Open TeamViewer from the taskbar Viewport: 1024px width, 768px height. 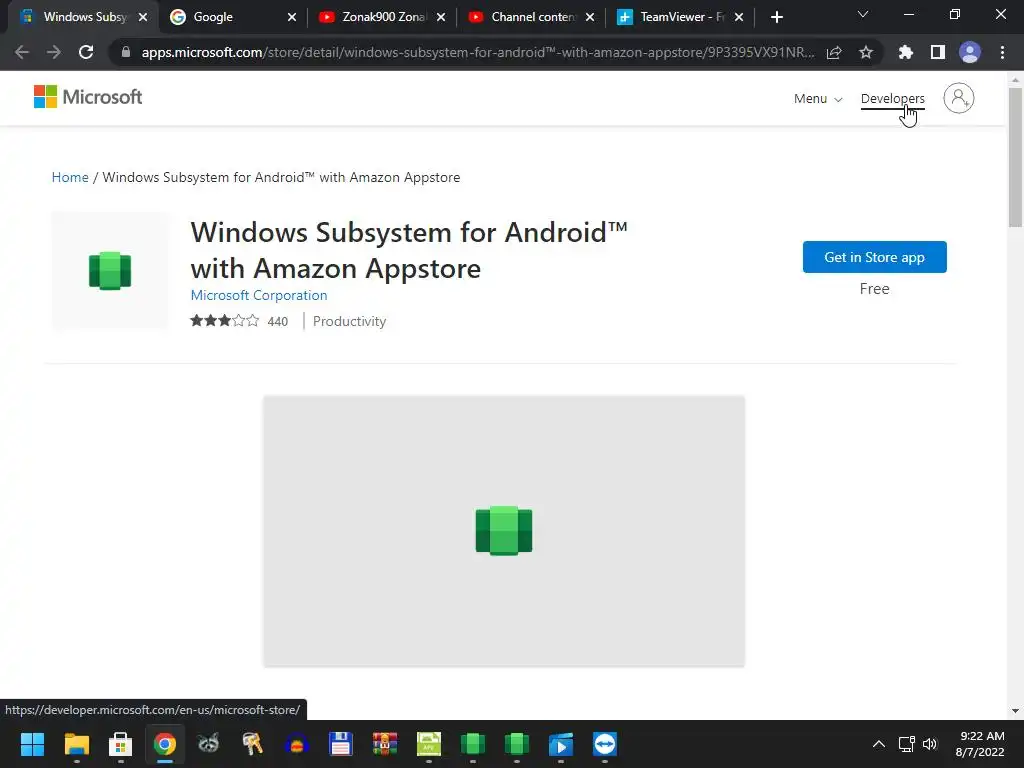tap(605, 744)
